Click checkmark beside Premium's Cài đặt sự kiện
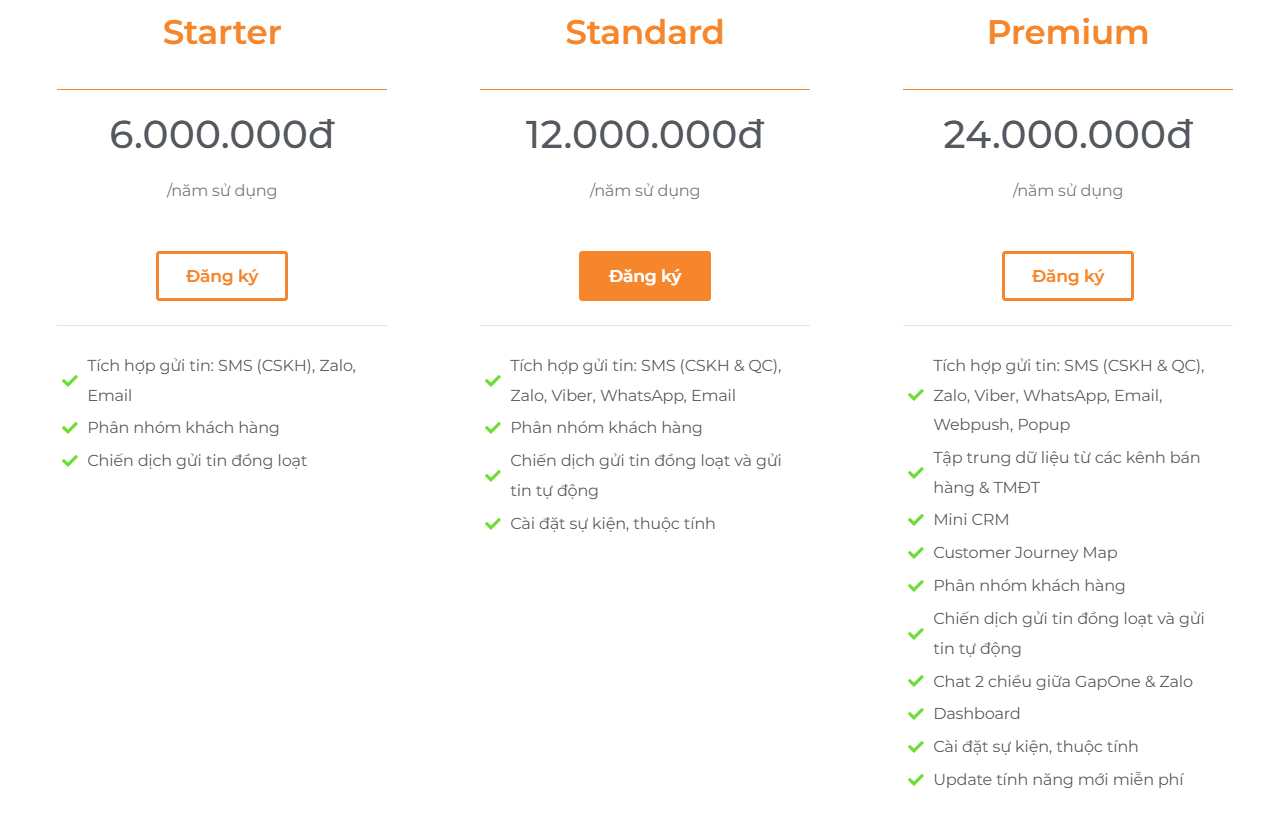Image resolution: width=1288 pixels, height=818 pixels. 916,747
